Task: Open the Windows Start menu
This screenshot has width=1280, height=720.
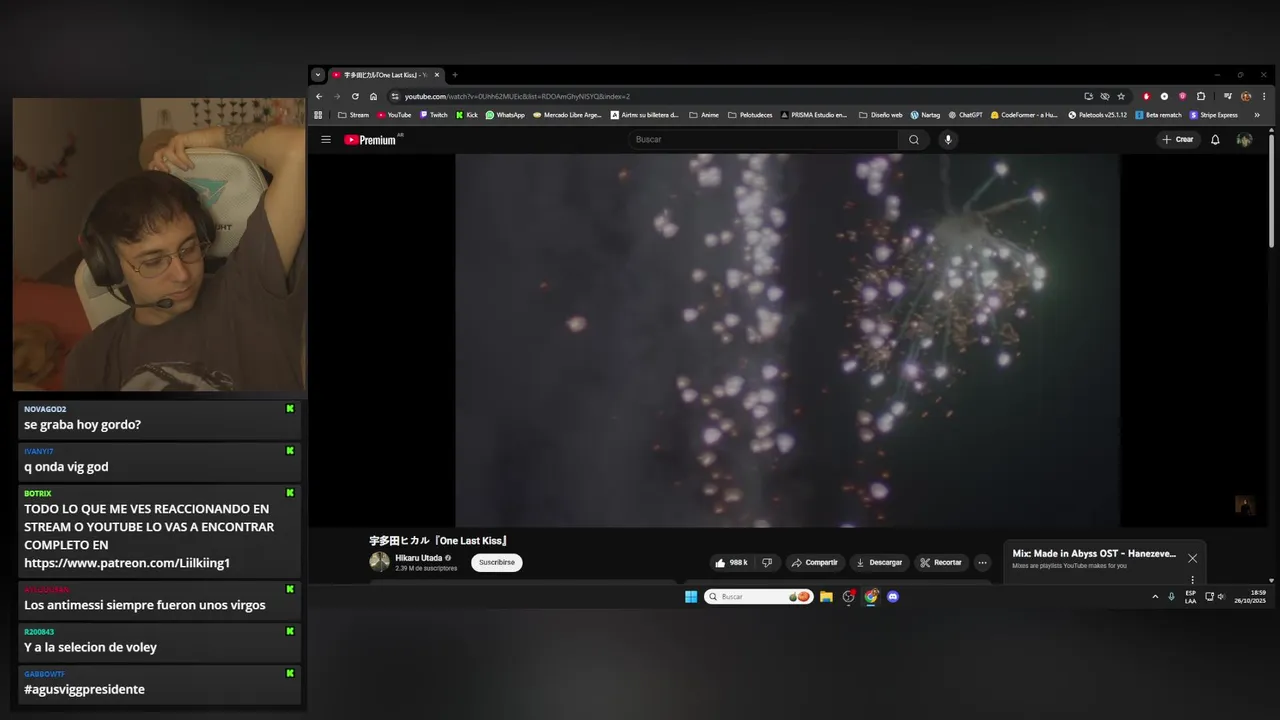Action: click(691, 597)
